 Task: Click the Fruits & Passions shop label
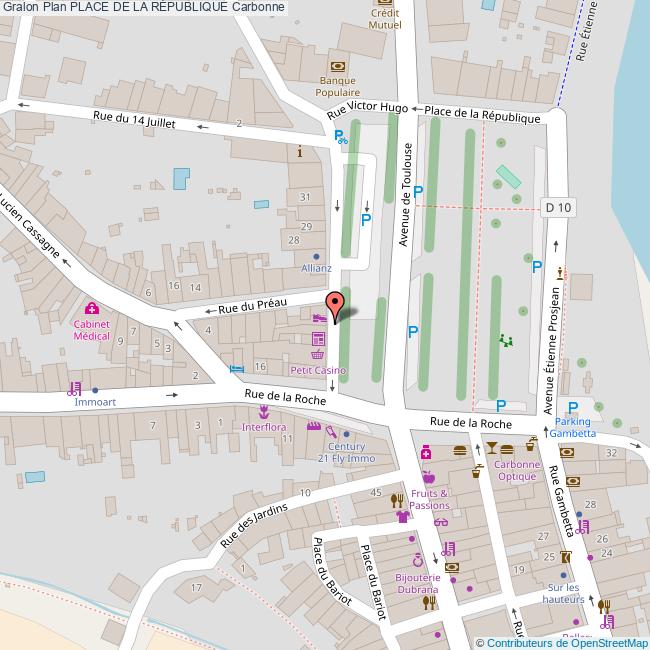429,499
